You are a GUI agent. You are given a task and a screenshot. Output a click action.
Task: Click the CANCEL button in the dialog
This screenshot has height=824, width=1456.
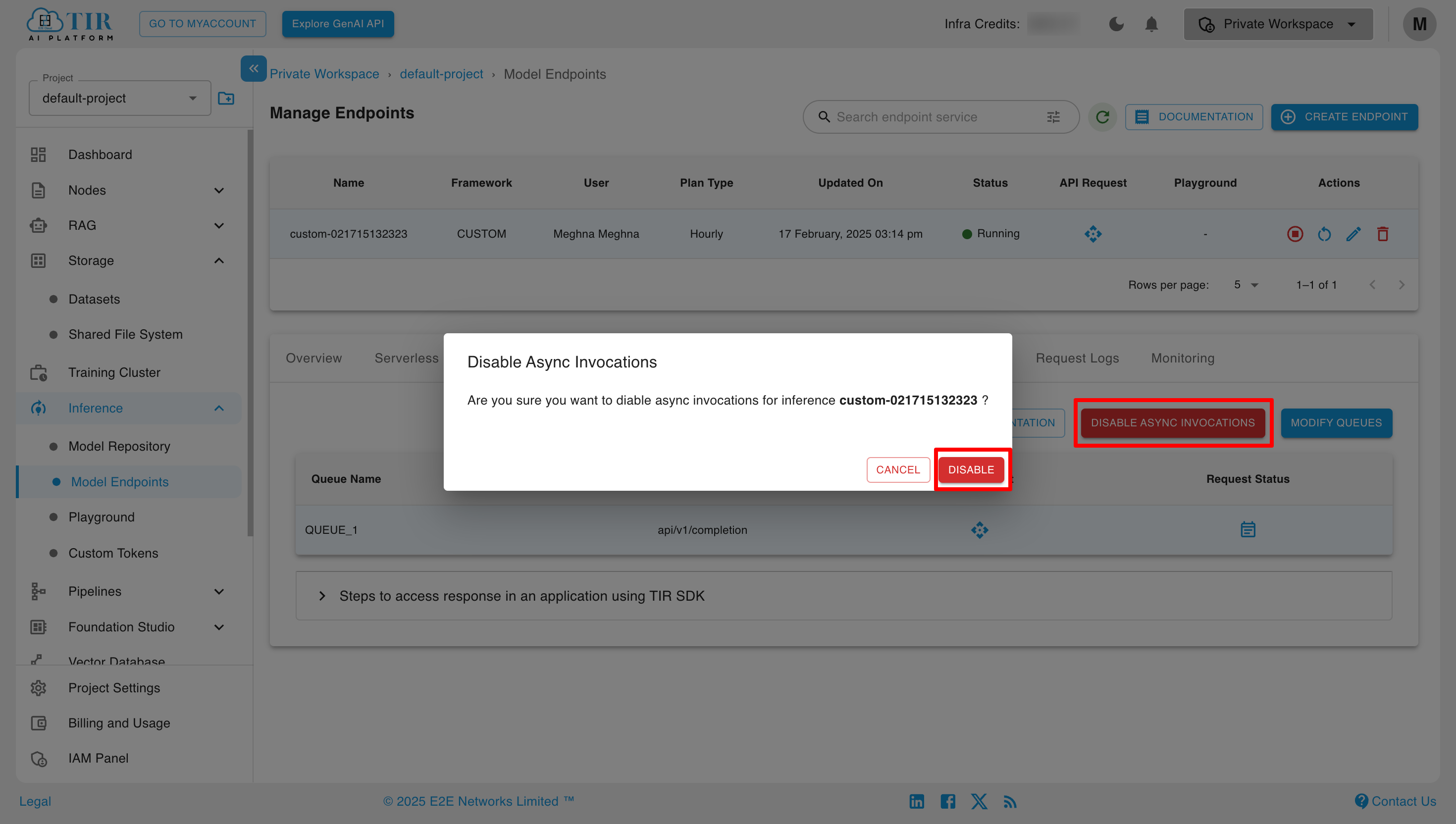[x=898, y=469]
